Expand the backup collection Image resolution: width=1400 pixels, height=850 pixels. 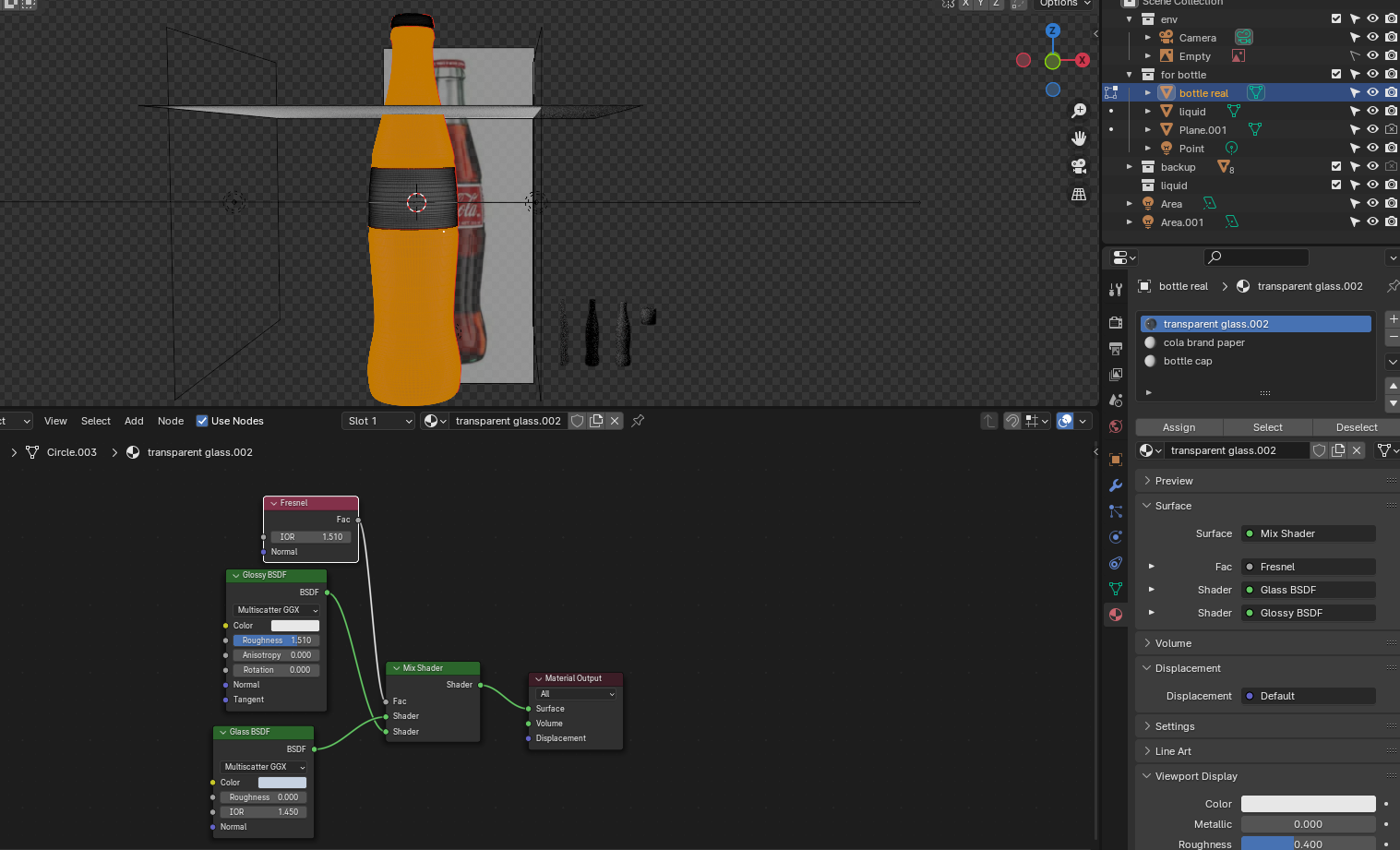[1130, 167]
